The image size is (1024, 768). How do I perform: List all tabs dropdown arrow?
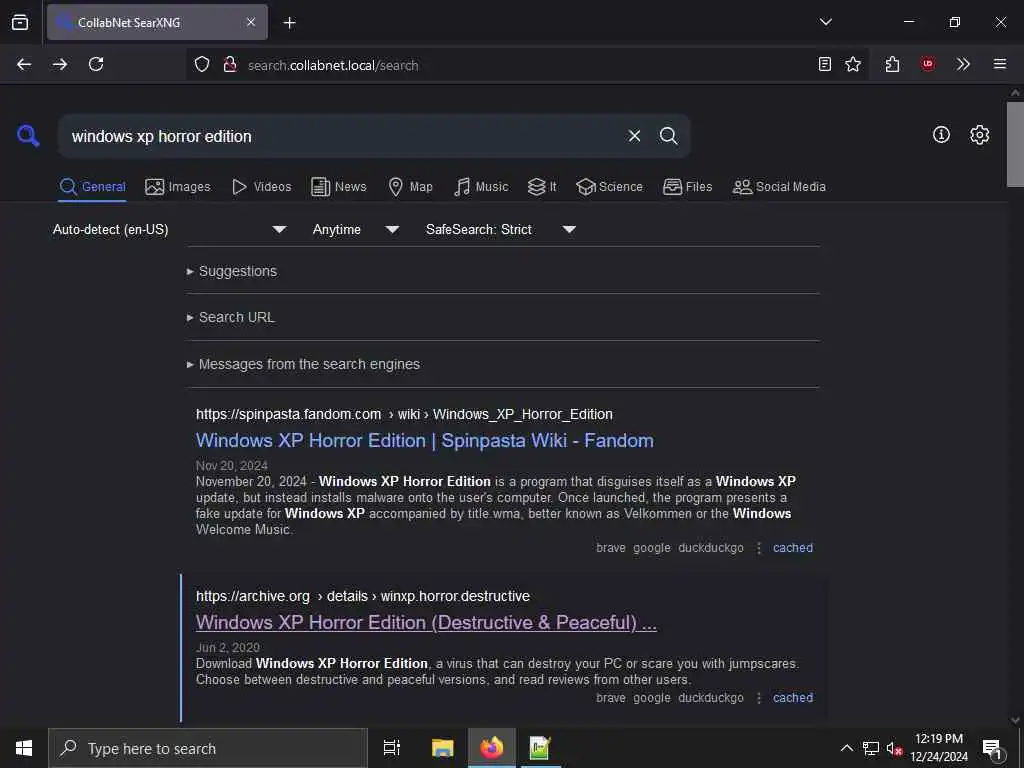tap(825, 22)
